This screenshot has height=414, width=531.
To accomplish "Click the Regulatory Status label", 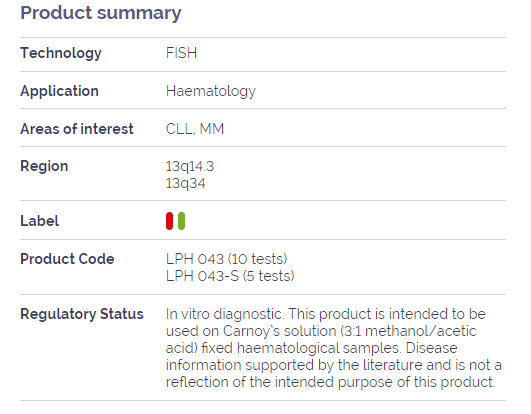I will (x=82, y=314).
